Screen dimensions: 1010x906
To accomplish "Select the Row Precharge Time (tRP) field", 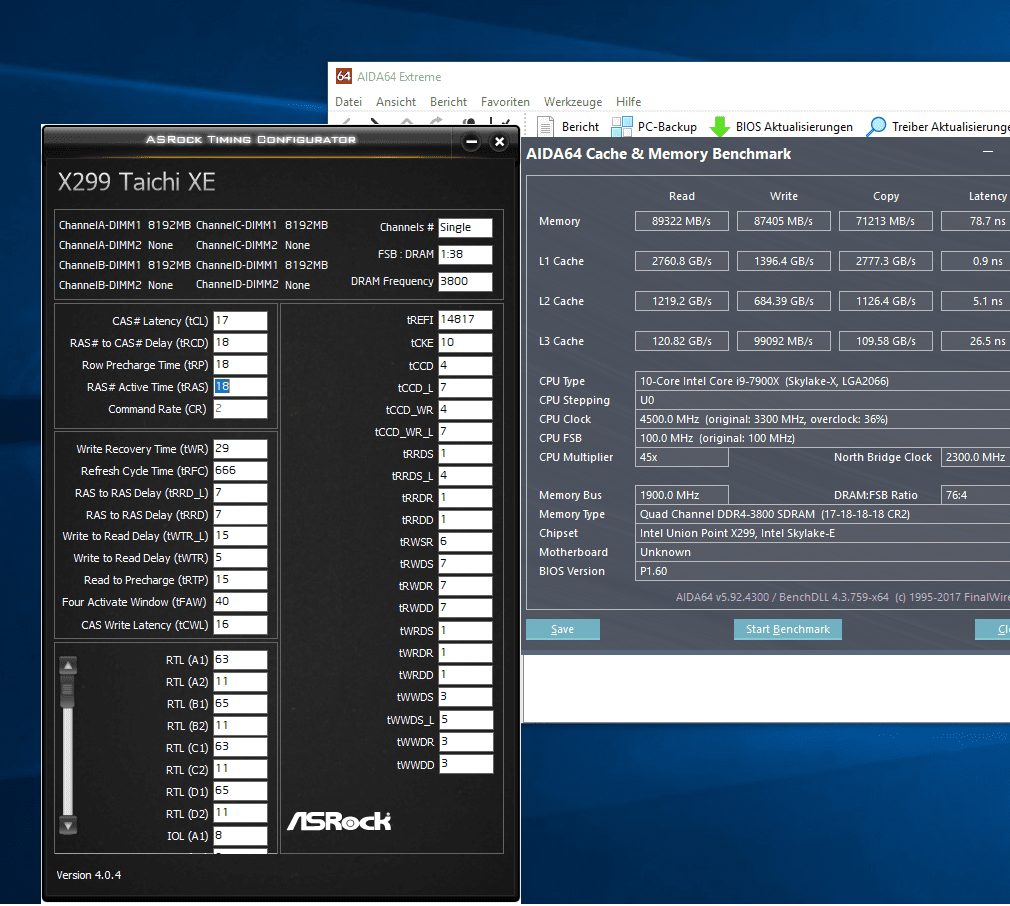I will (240, 364).
